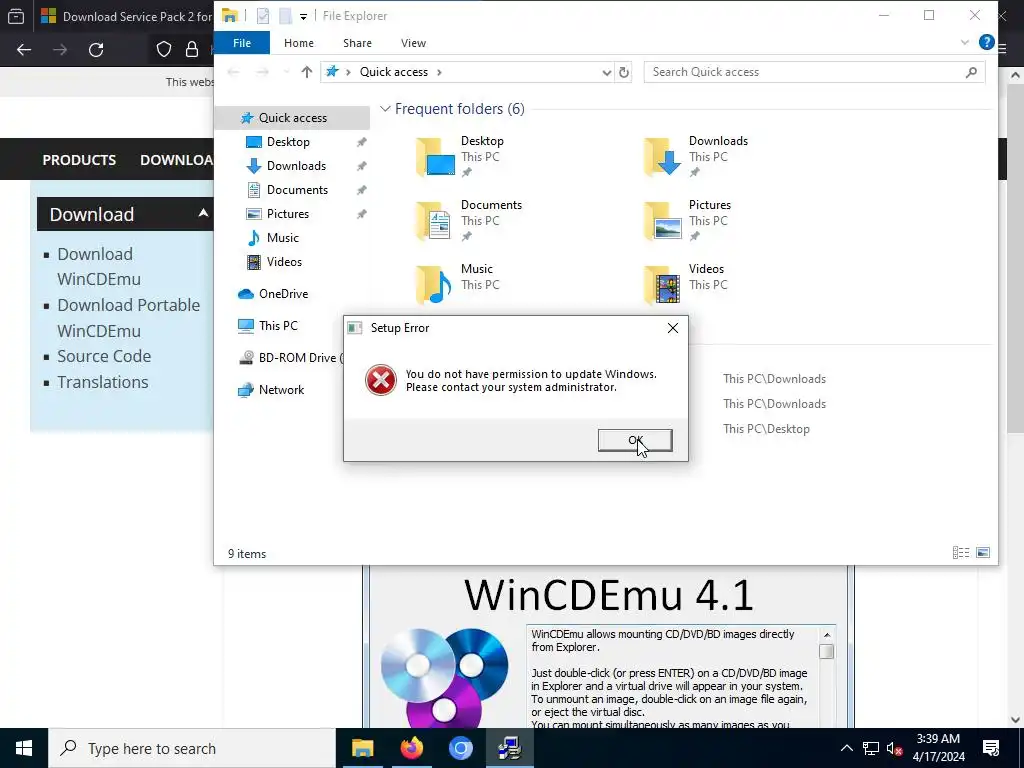Select This PC in the navigation pane
This screenshot has width=1024, height=768.
coord(278,326)
